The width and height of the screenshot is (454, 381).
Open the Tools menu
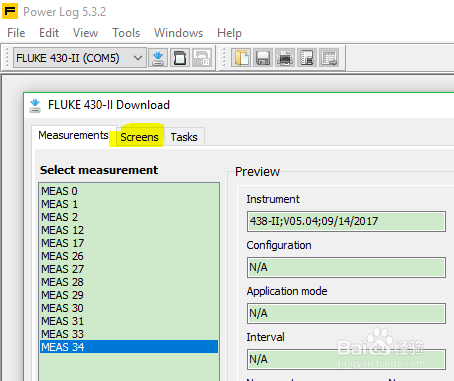[x=126, y=33]
